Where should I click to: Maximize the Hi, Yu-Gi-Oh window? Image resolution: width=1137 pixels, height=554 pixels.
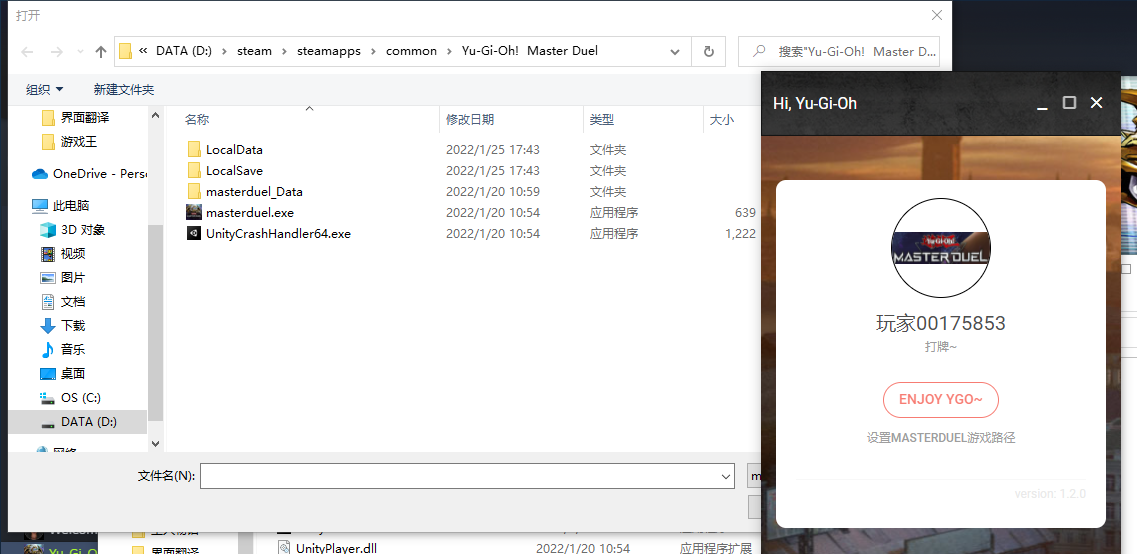1069,103
